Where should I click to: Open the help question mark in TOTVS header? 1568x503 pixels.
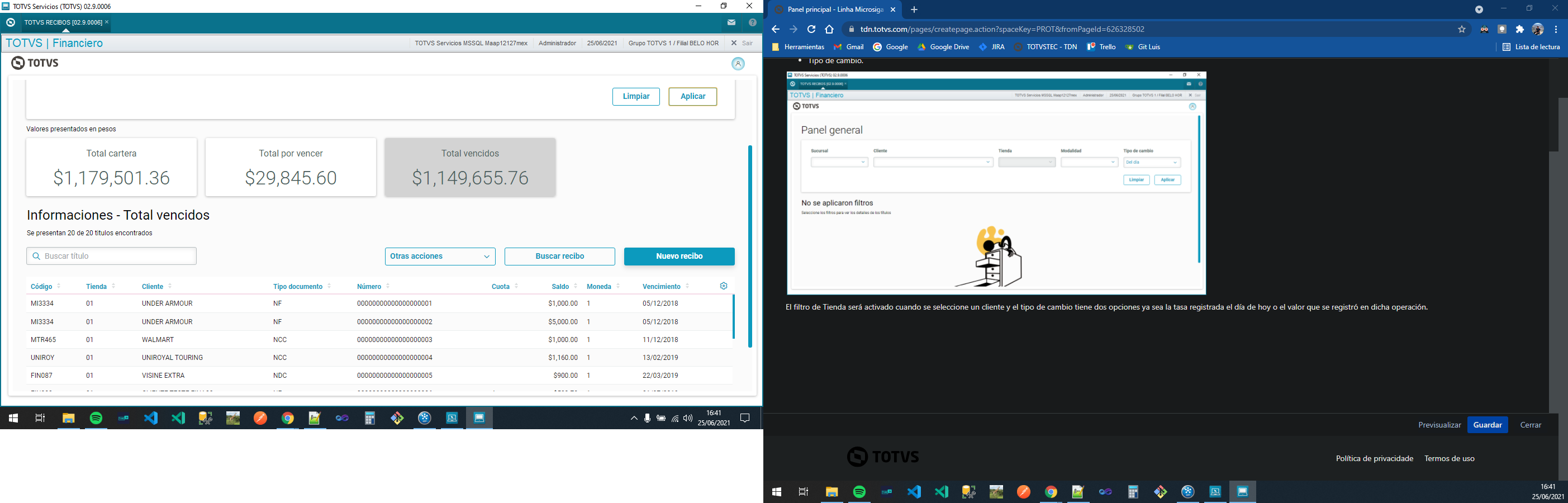[x=752, y=22]
